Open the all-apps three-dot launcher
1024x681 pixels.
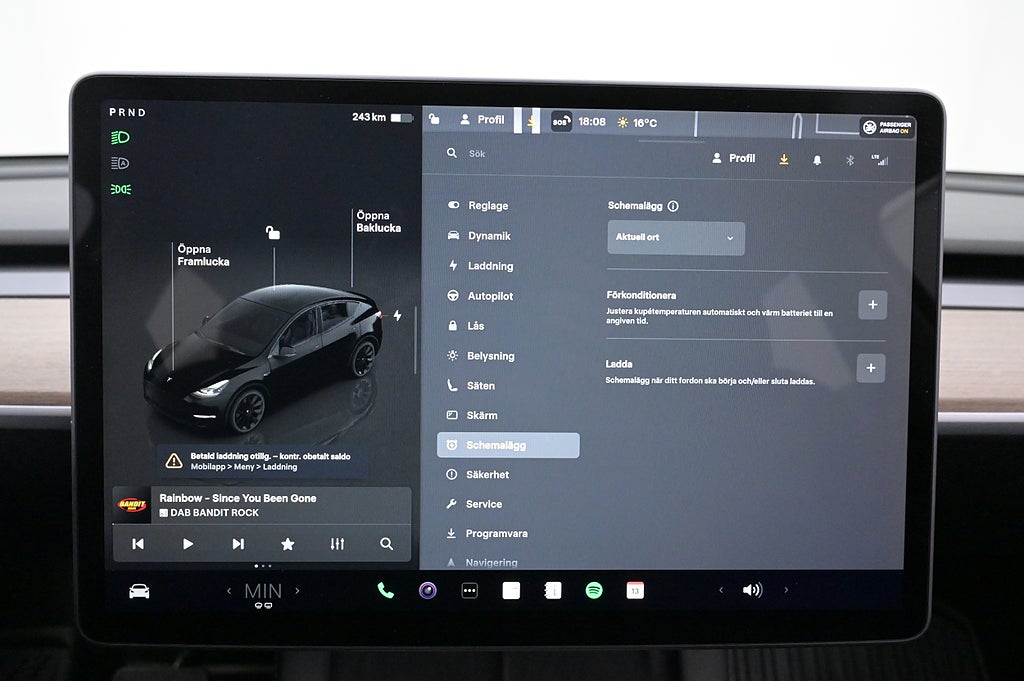click(x=469, y=590)
